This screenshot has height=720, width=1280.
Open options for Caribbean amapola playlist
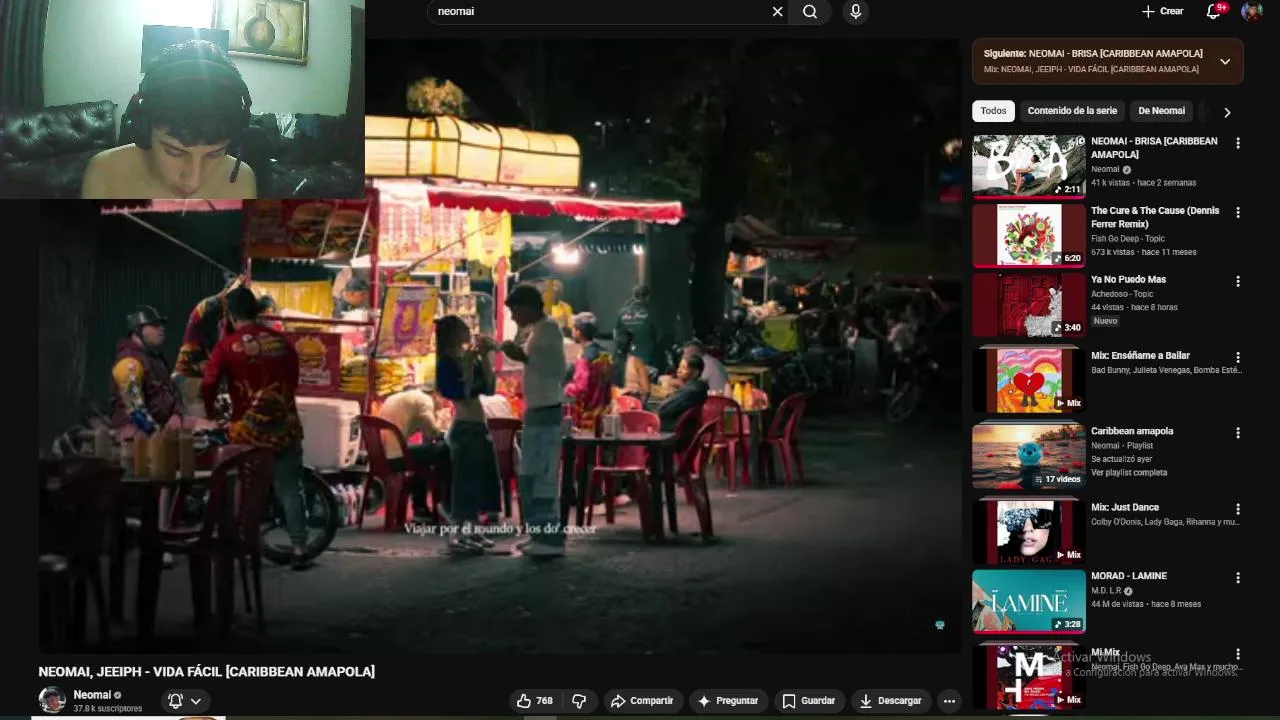click(1238, 433)
